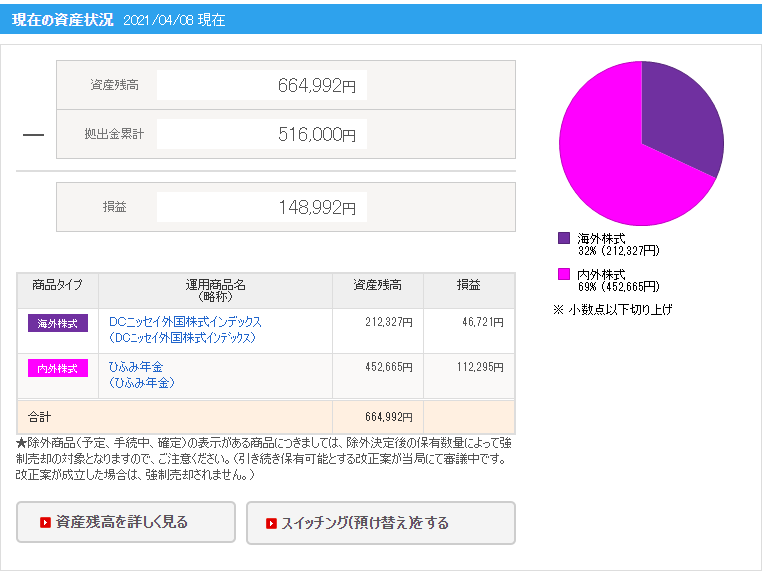The height and width of the screenshot is (579, 770).
Task: Click the スイッチング(預け替え)をする button
Action: (x=381, y=523)
